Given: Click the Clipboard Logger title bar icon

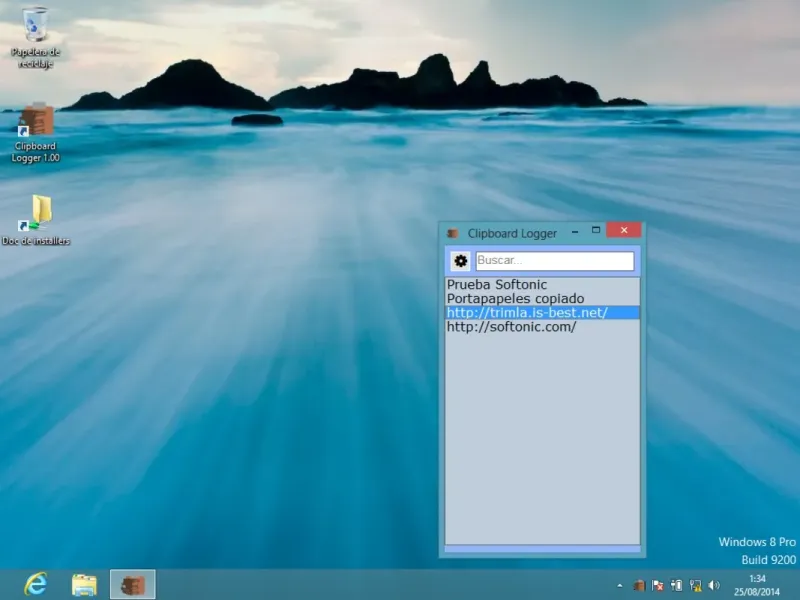Looking at the screenshot, I should click(x=453, y=233).
